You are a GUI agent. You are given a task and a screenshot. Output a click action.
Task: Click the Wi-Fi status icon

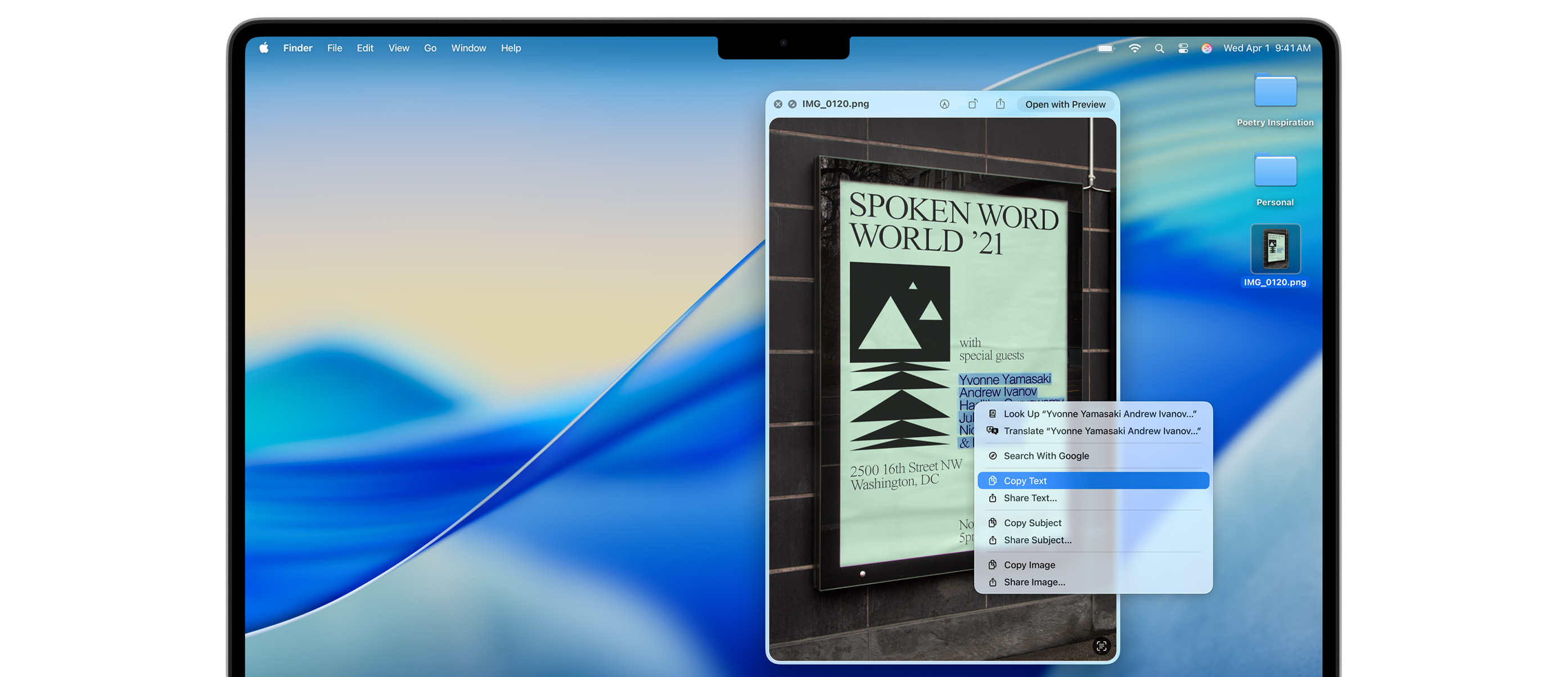point(1134,48)
